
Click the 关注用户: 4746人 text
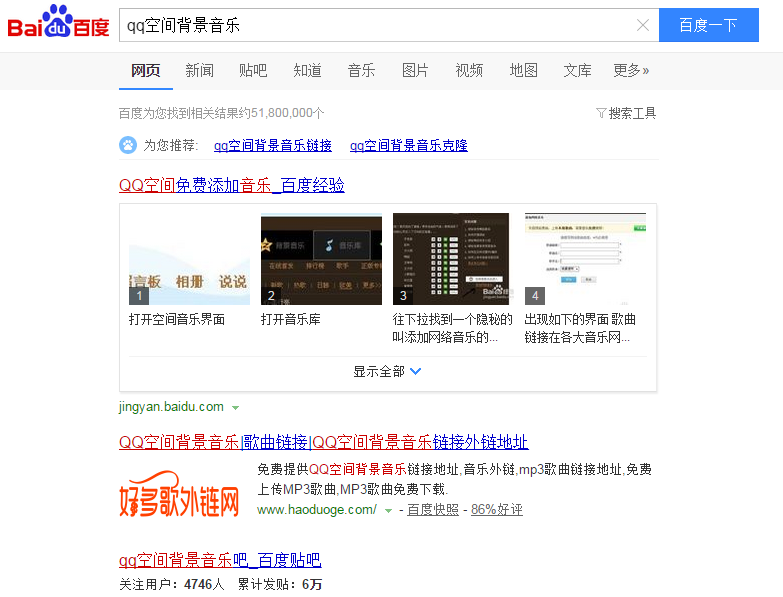tap(172, 584)
